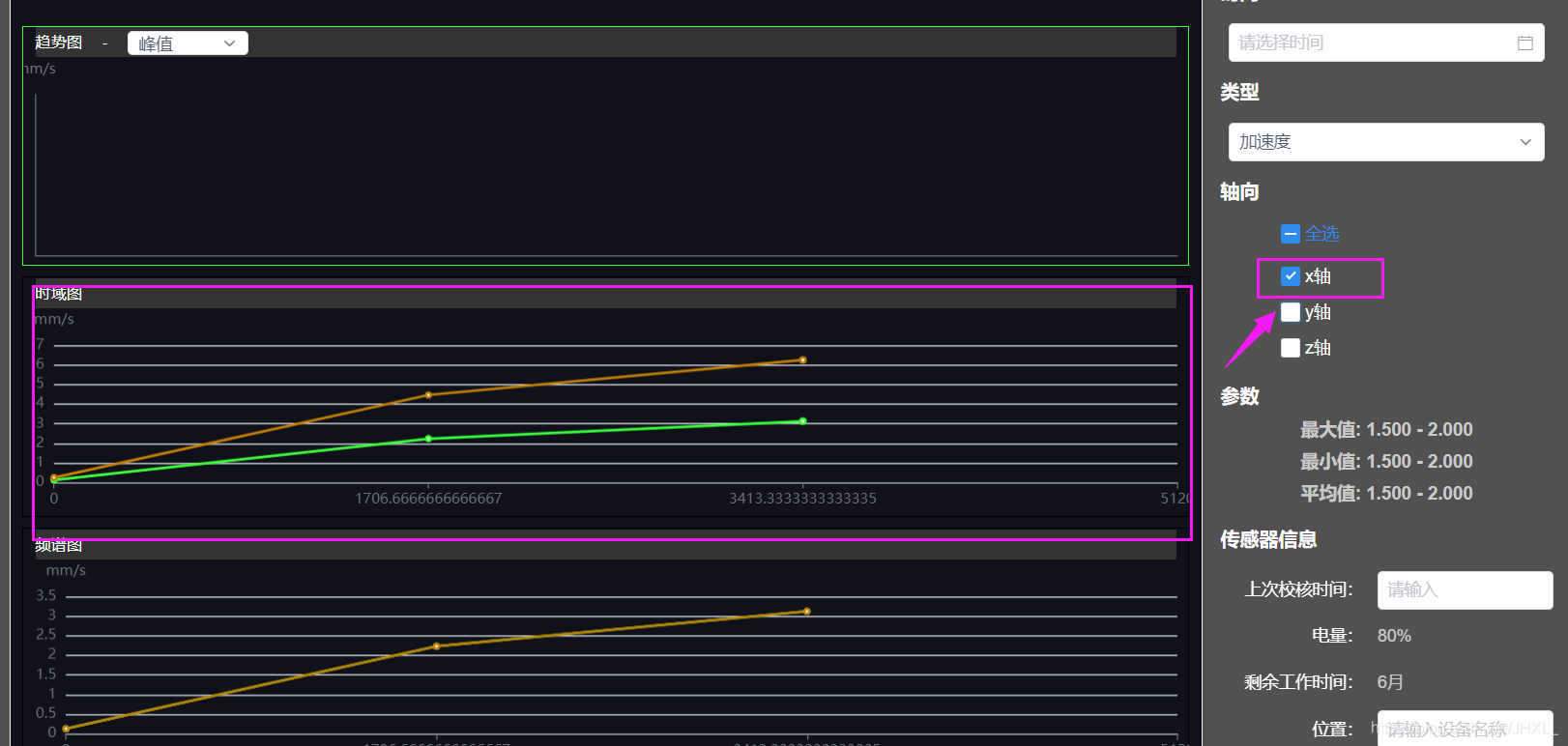
Task: Uncheck the x轴 checkbox
Action: click(x=1291, y=276)
